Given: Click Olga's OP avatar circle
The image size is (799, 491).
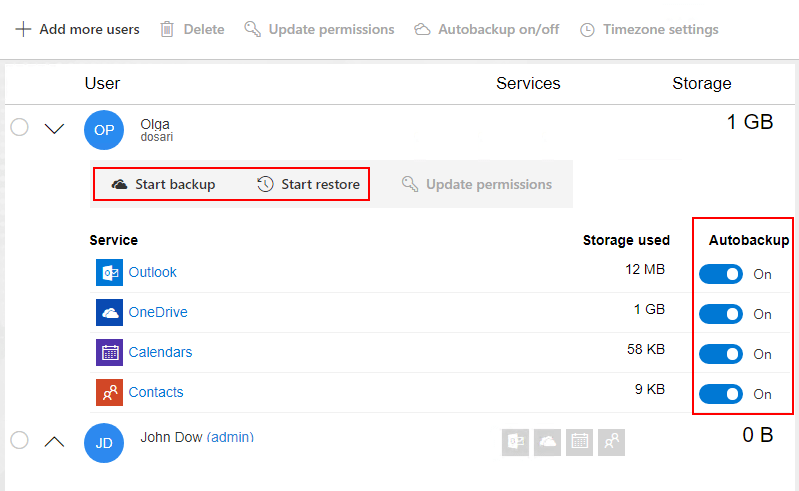Looking at the screenshot, I should point(104,130).
